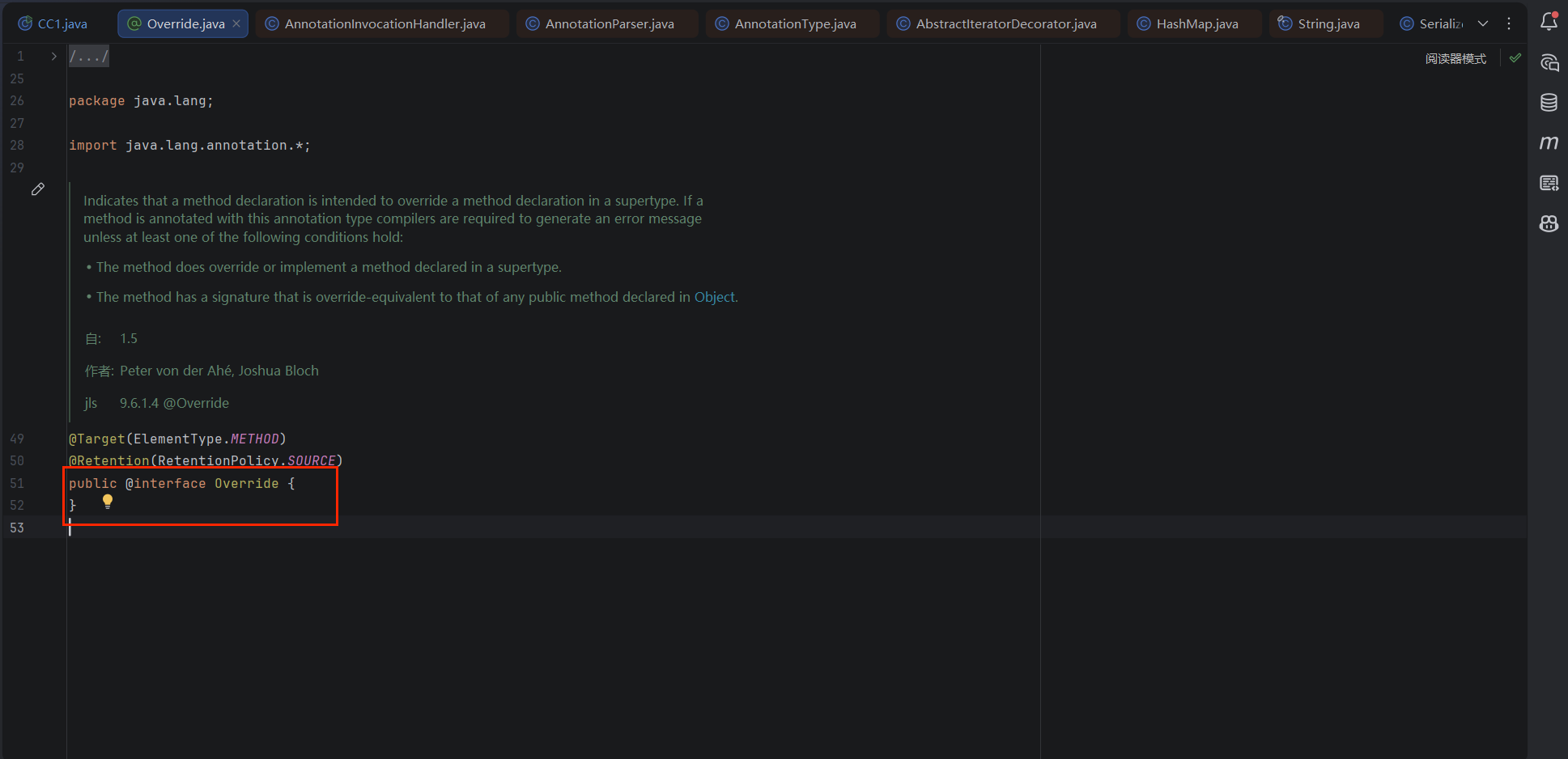The image size is (1568, 759).
Task: Click line number 49 in the gutter
Action: pos(17,439)
